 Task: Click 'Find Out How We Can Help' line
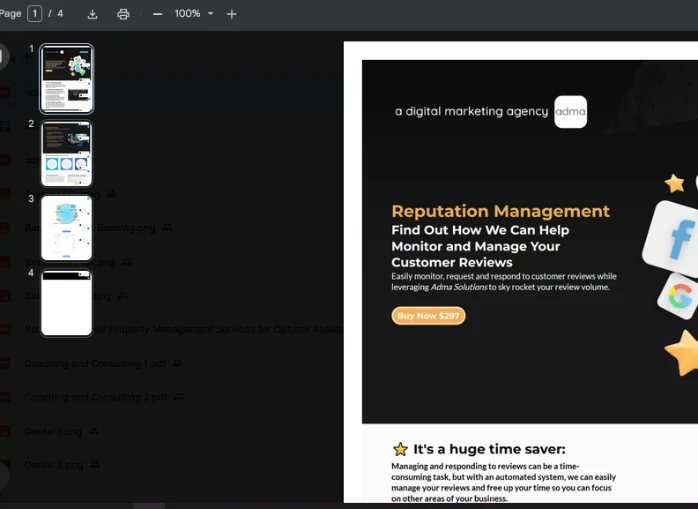pos(480,230)
